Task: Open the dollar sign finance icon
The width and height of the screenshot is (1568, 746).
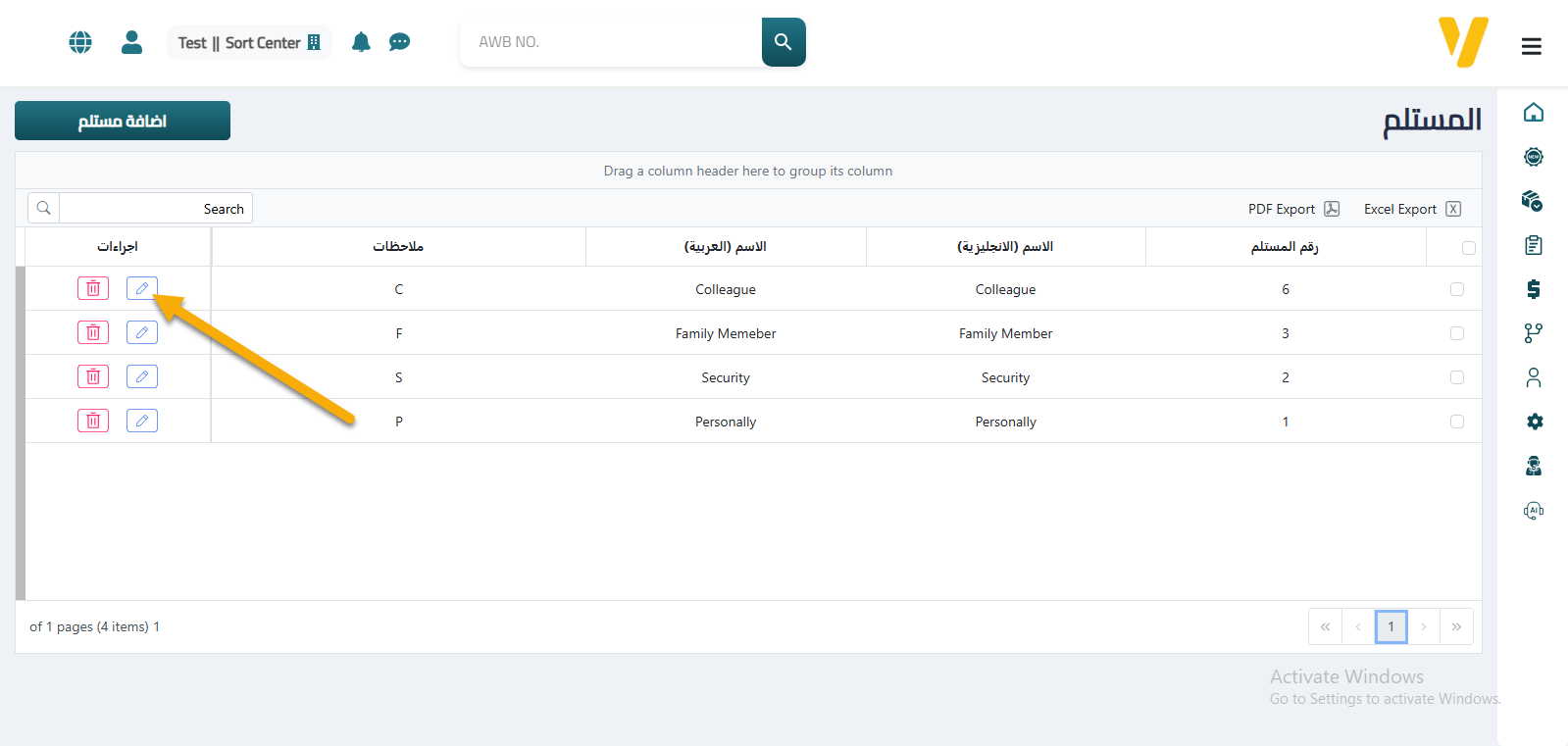Action: (x=1534, y=289)
